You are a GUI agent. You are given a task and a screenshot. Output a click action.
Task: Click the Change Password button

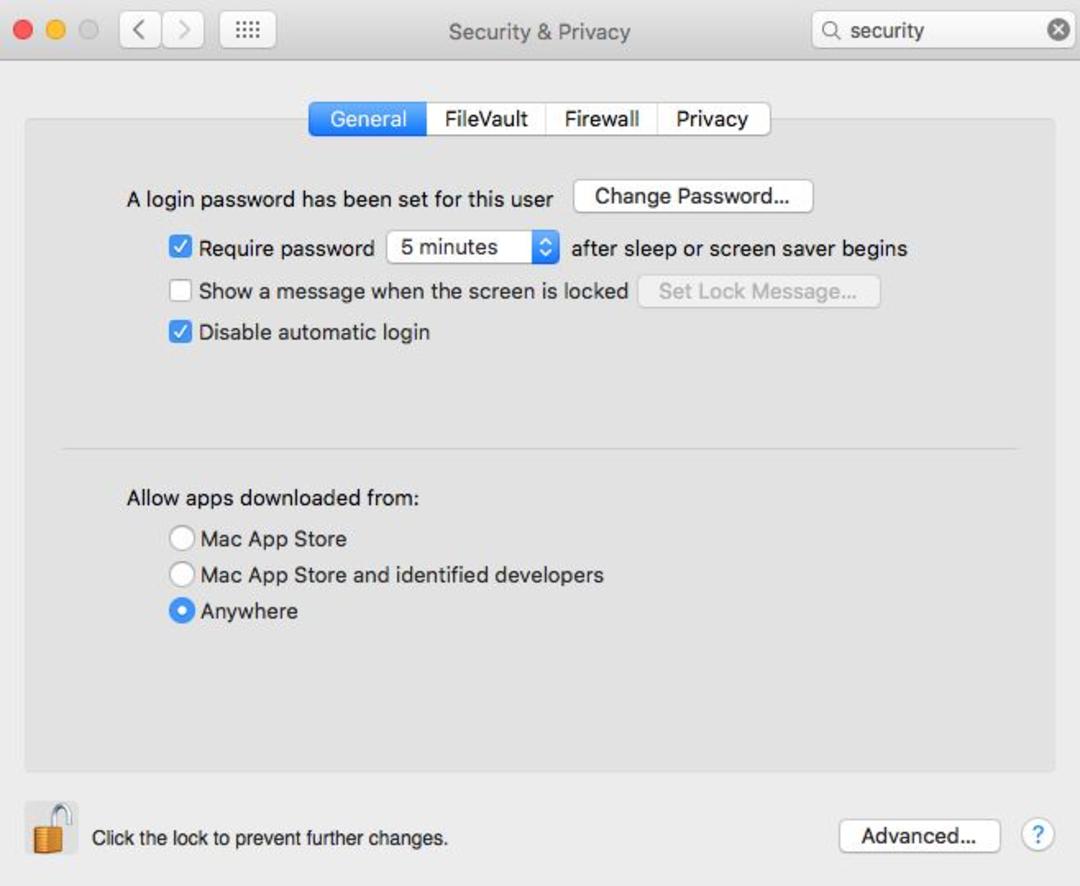[693, 196]
